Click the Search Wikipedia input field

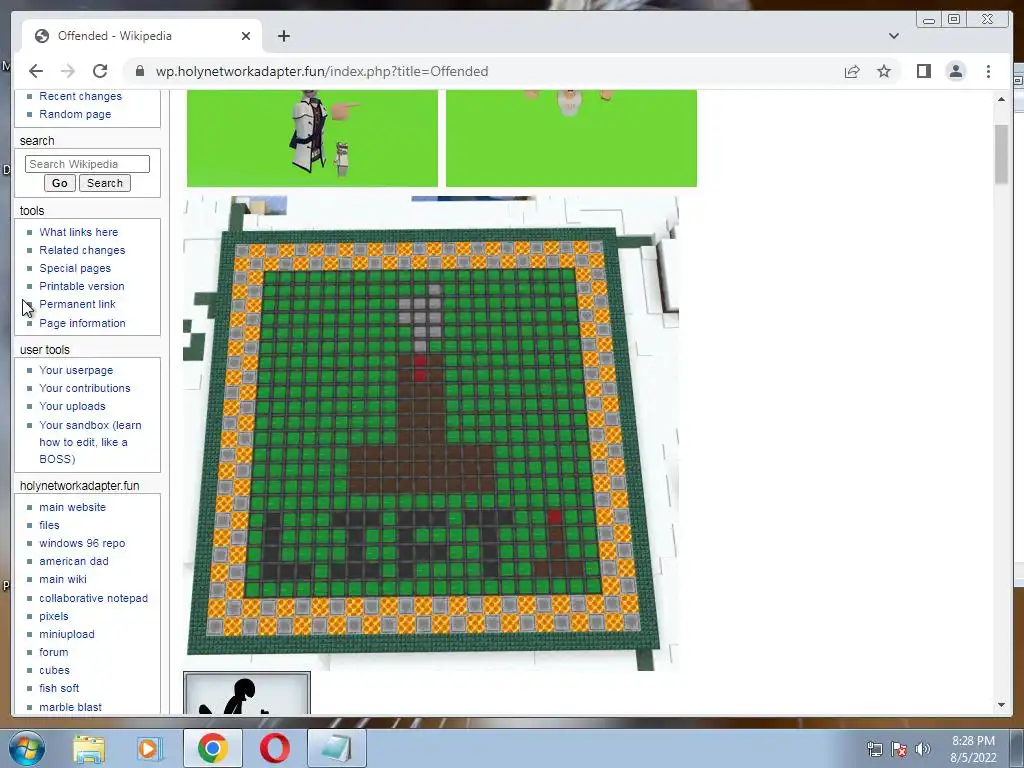coord(88,164)
